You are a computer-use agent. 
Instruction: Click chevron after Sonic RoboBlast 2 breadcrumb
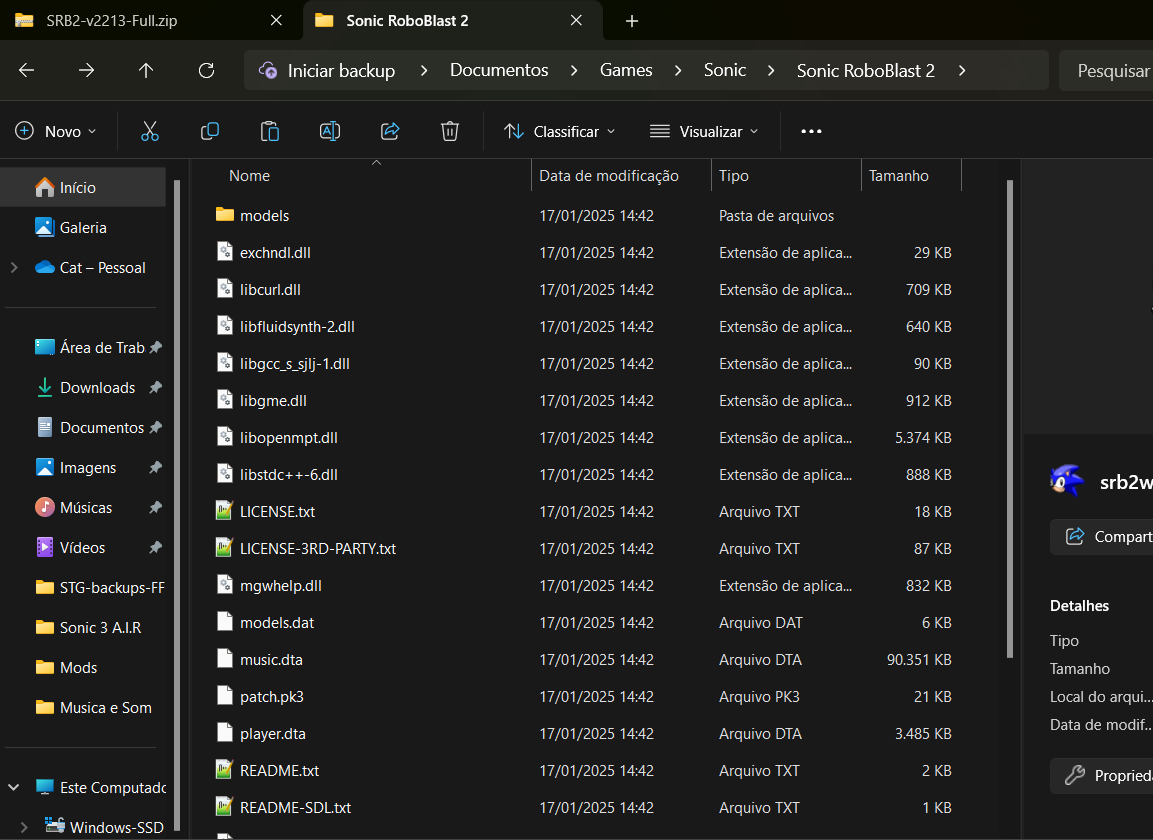pyautogui.click(x=962, y=71)
